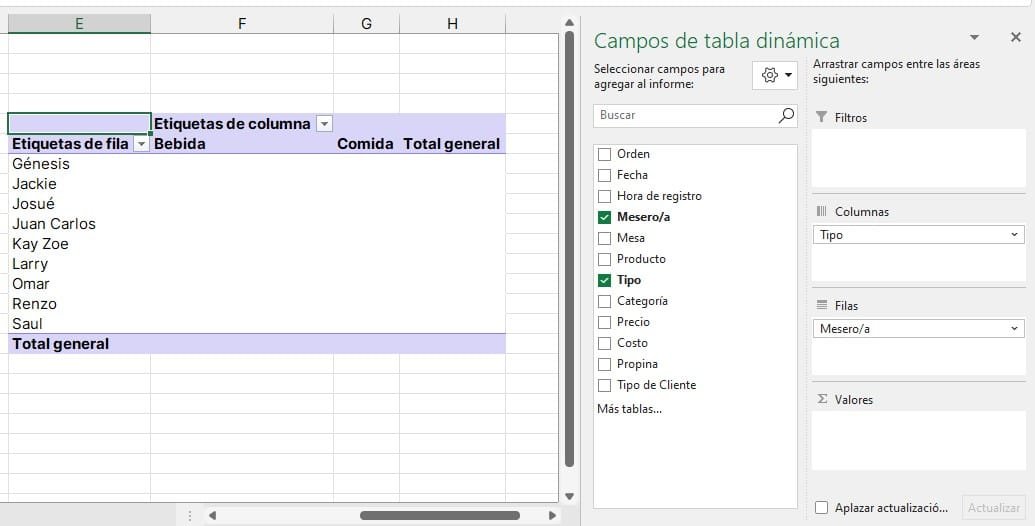Enable the Aplazar actualización checkbox
This screenshot has width=1035, height=526.
click(821, 508)
